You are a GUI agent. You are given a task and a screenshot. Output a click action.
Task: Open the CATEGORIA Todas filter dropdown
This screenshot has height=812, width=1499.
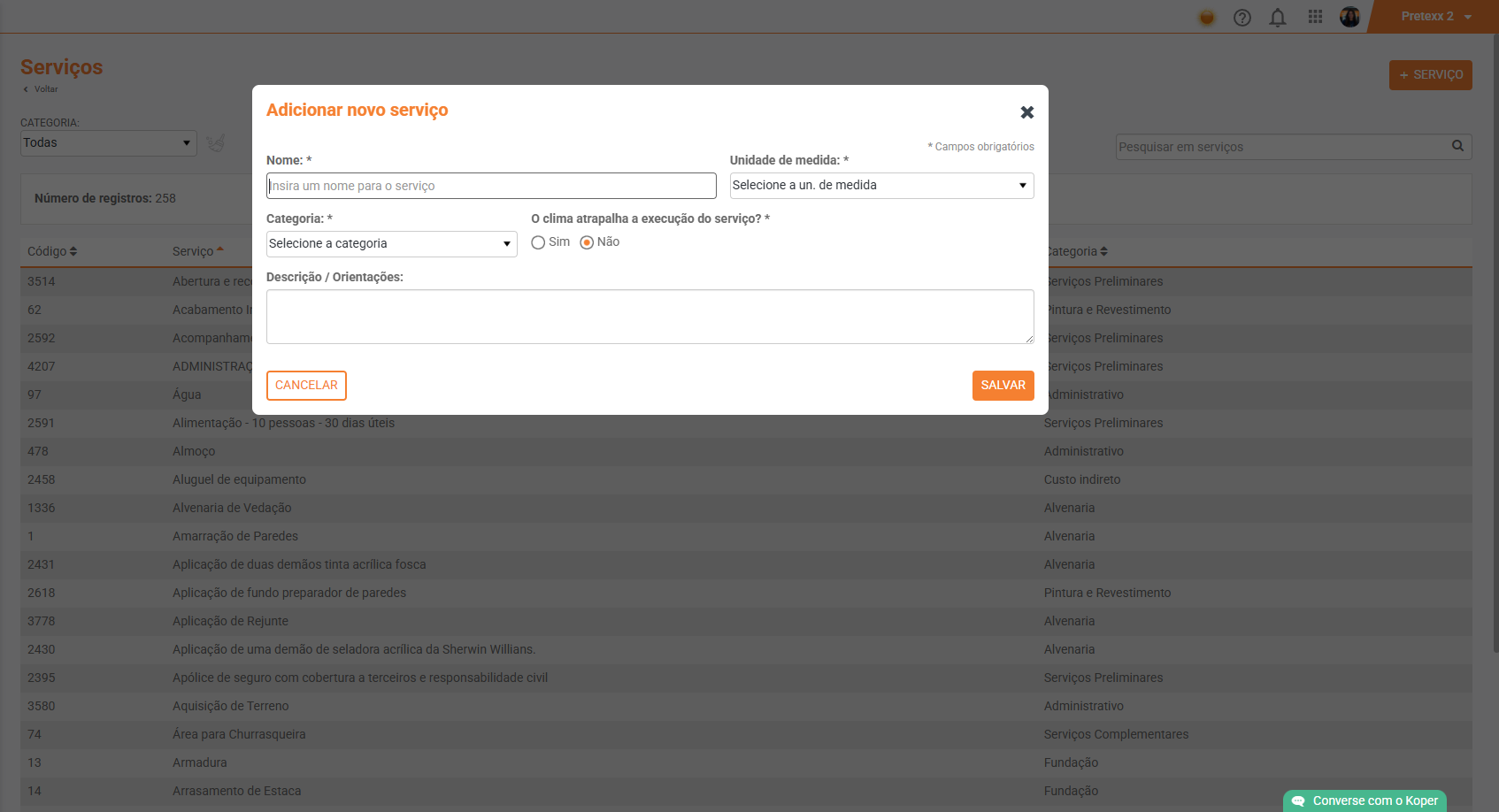108,143
